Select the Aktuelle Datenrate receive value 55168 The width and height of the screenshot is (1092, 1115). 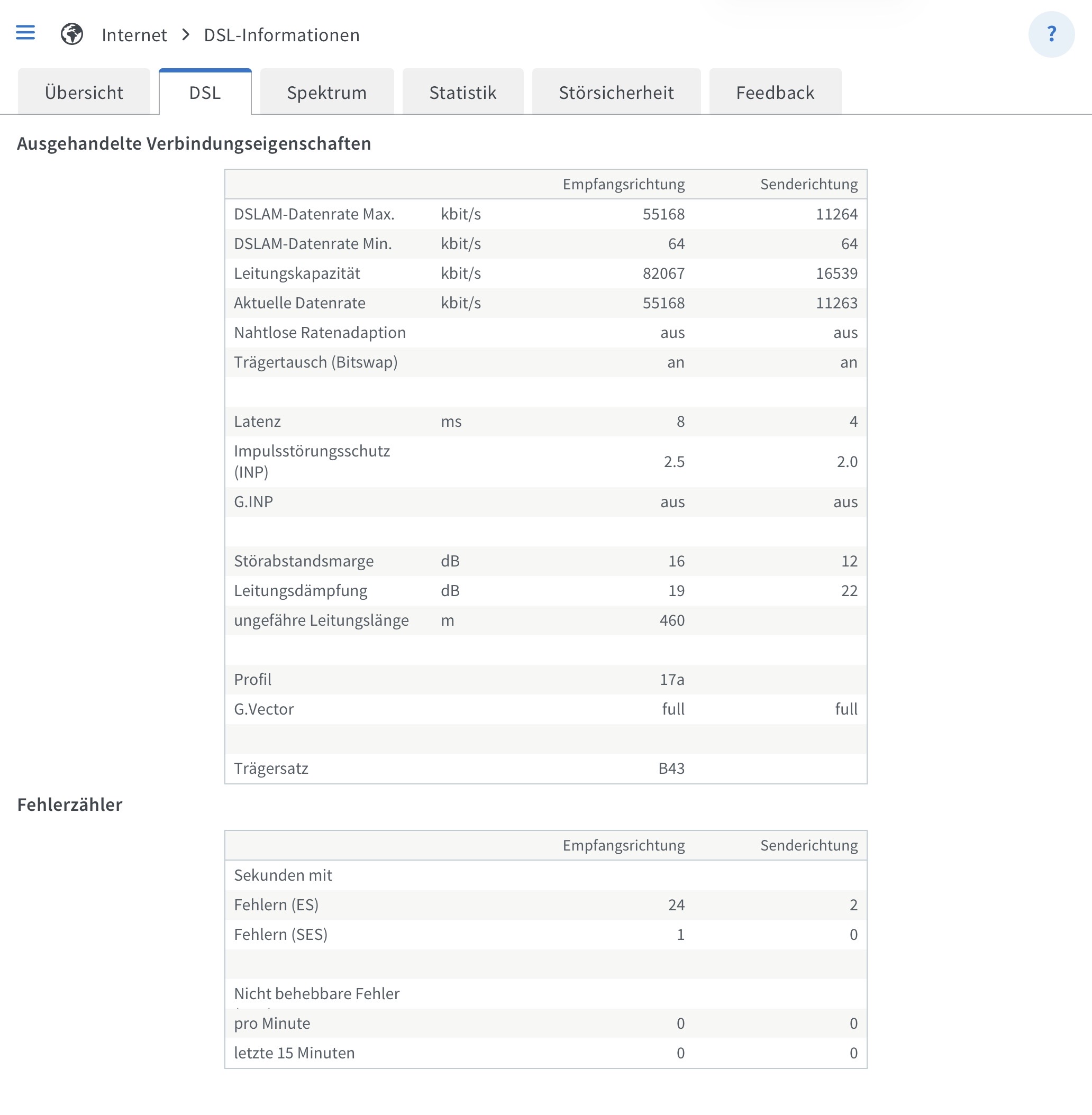pos(663,303)
